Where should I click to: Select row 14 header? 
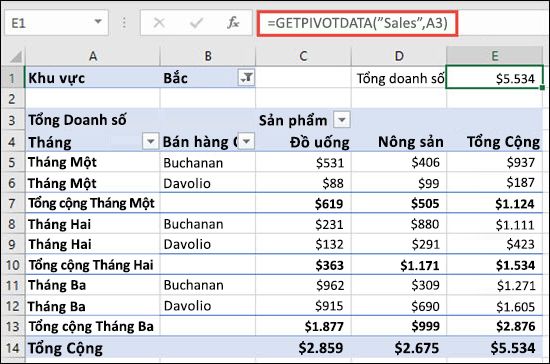13,348
